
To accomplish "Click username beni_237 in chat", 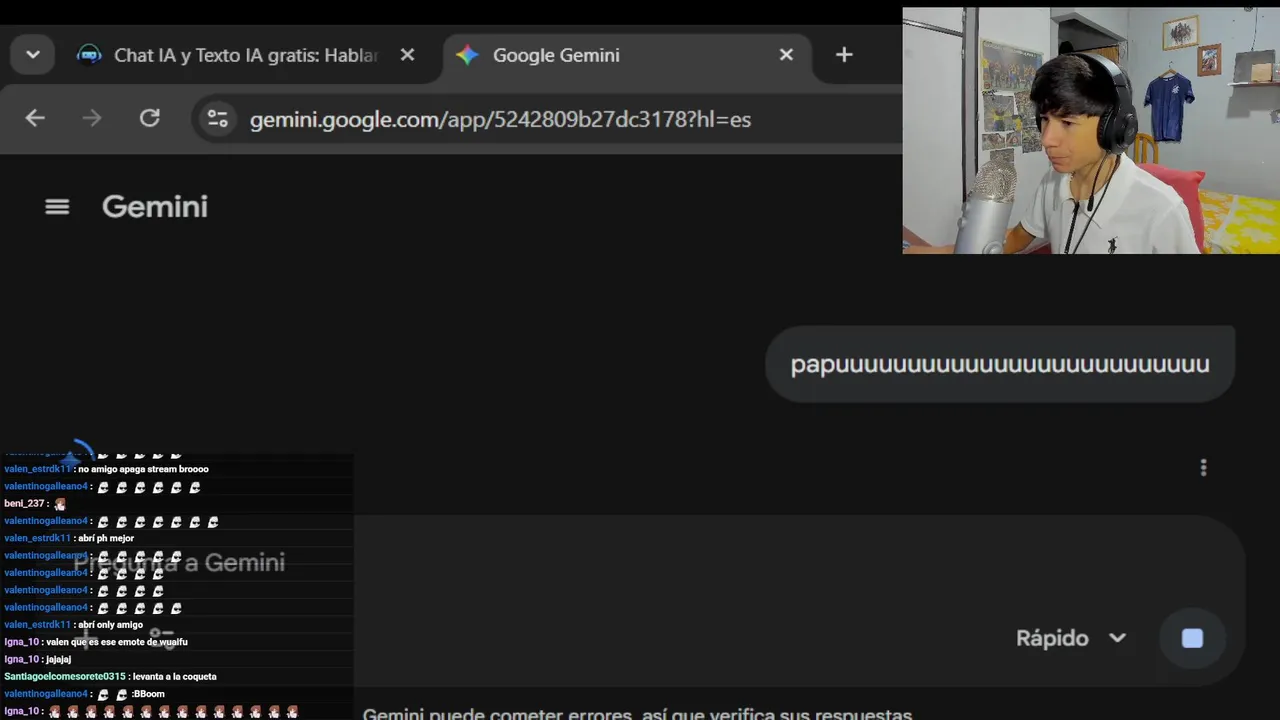I will point(24,504).
